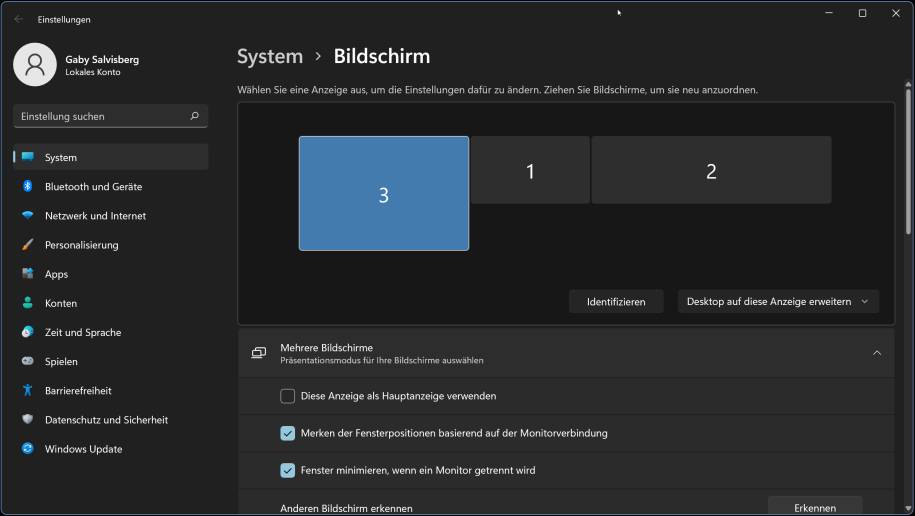
Task: Click the Zeit und Sprache globe icon
Action: point(27,332)
